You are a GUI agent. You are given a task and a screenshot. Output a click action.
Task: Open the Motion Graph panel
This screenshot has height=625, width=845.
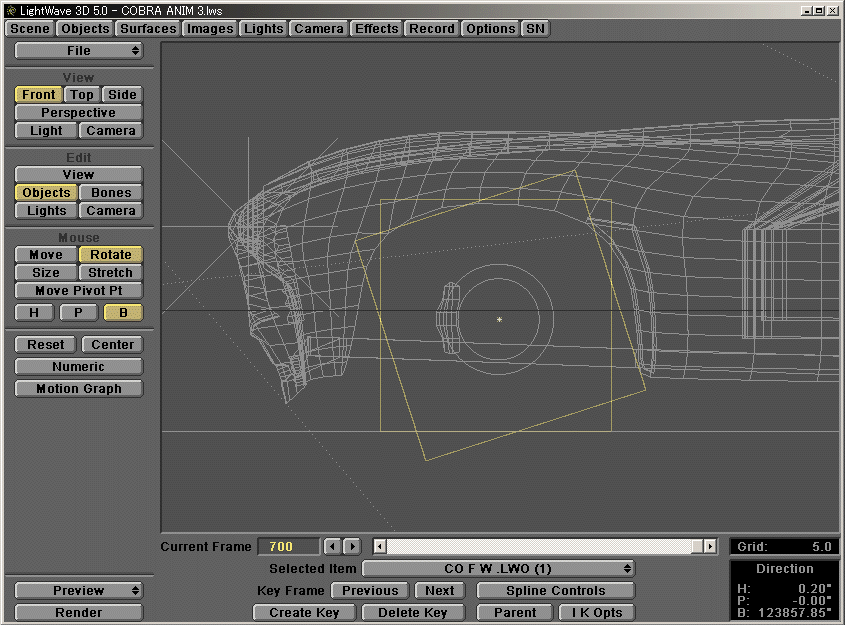click(78, 388)
